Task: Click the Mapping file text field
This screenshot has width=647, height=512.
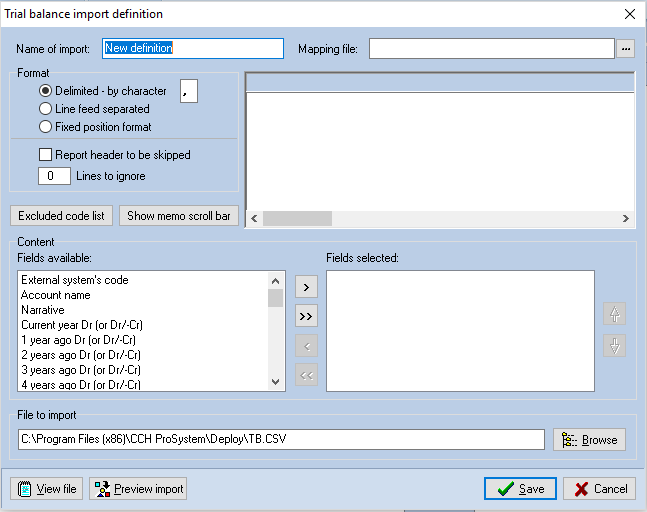Action: point(492,49)
